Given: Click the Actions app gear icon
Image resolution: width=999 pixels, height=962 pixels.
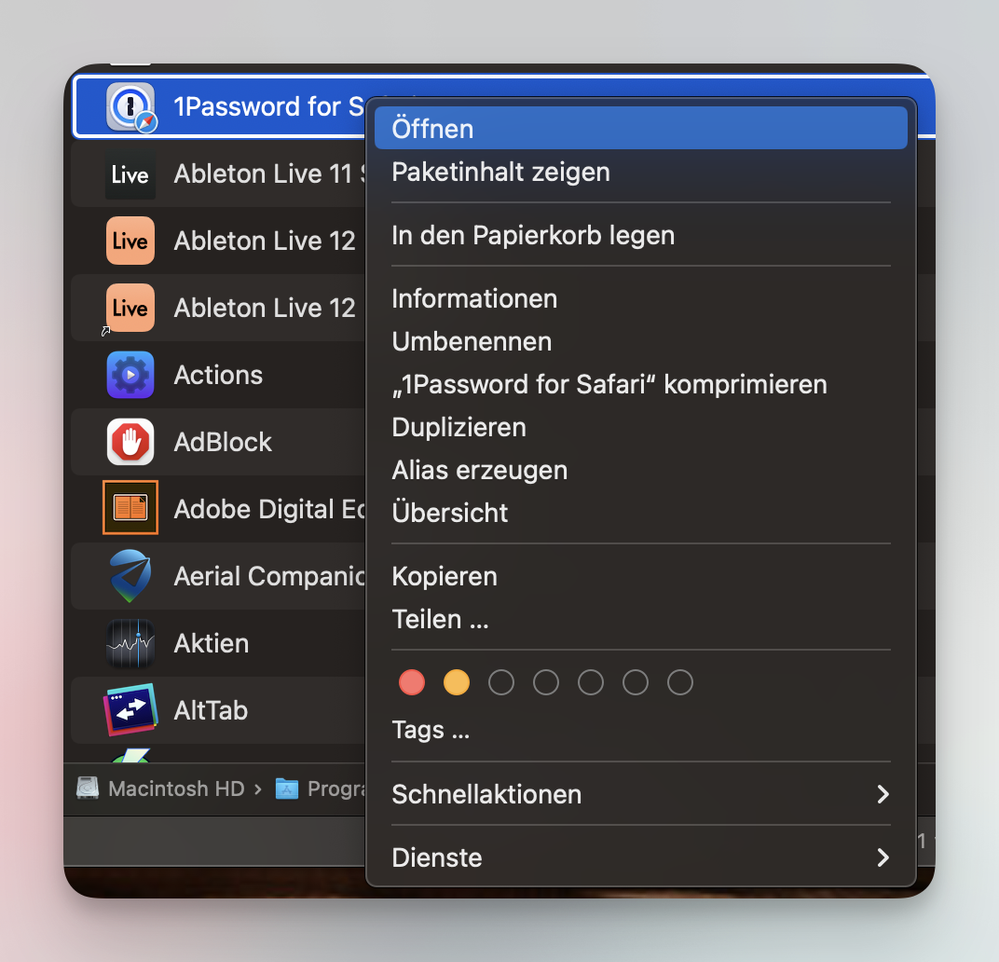Looking at the screenshot, I should (130, 375).
